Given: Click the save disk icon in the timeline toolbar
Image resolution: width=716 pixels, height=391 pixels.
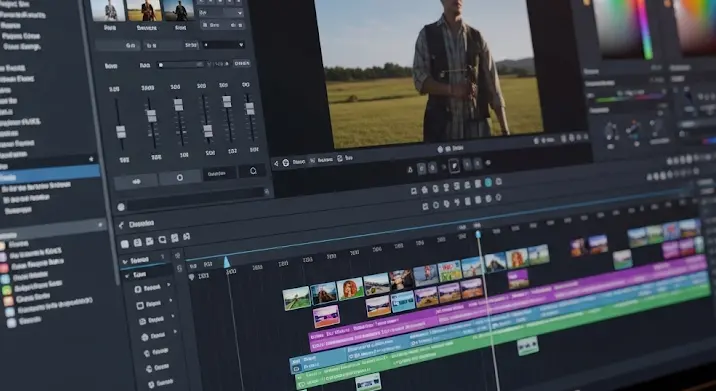Looking at the screenshot, I should coord(137,242).
